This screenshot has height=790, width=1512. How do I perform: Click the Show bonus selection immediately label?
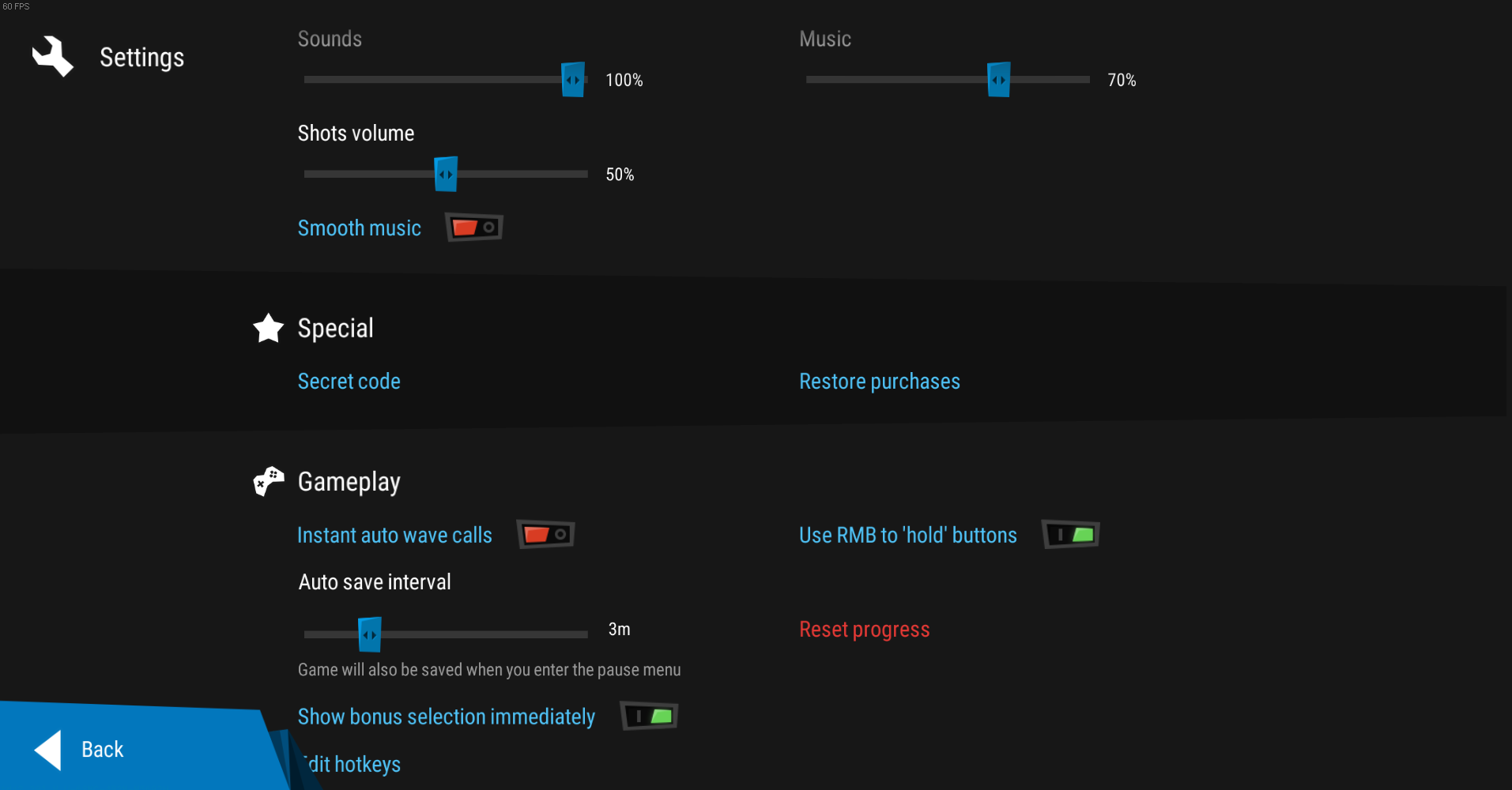click(x=446, y=717)
